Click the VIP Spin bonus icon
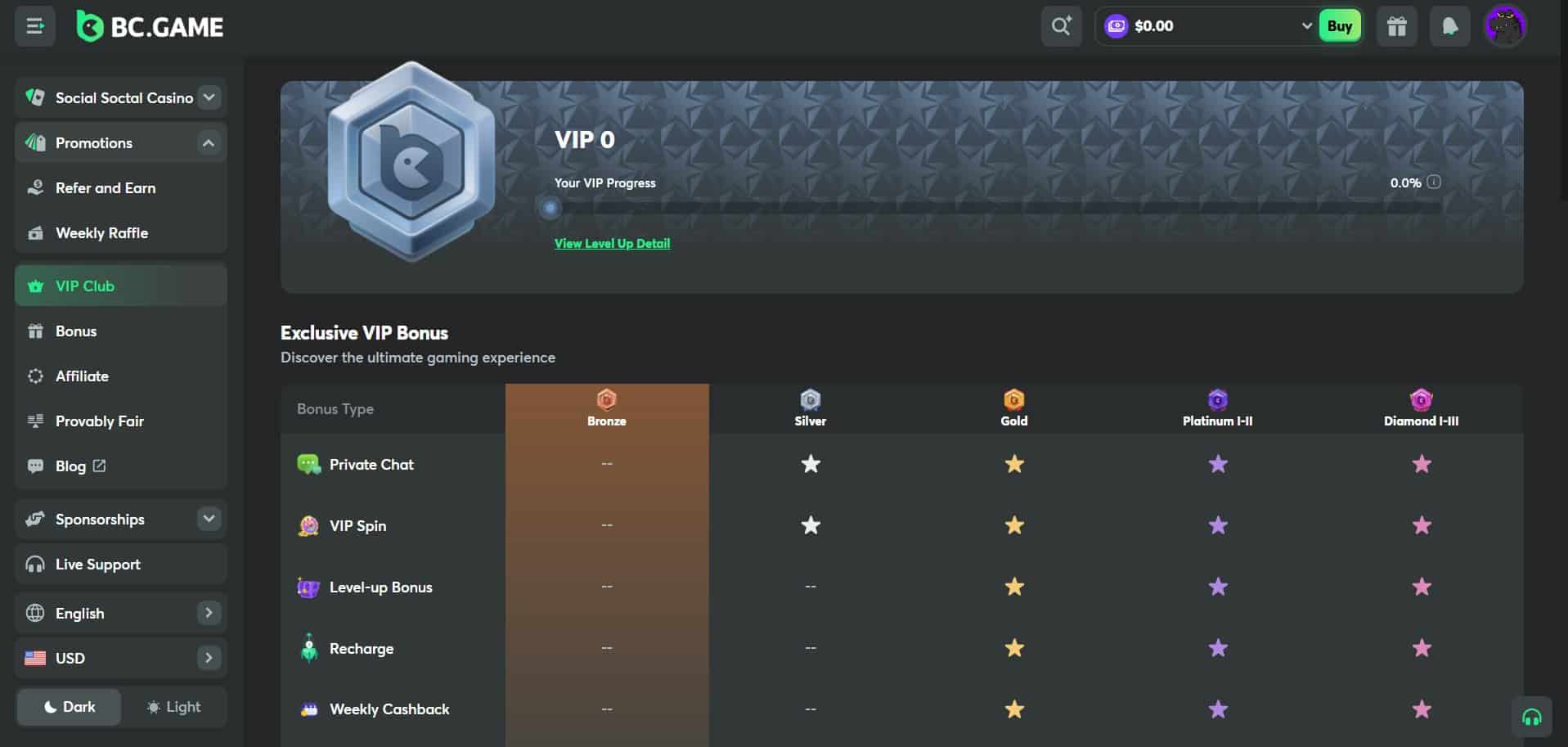 pos(308,525)
